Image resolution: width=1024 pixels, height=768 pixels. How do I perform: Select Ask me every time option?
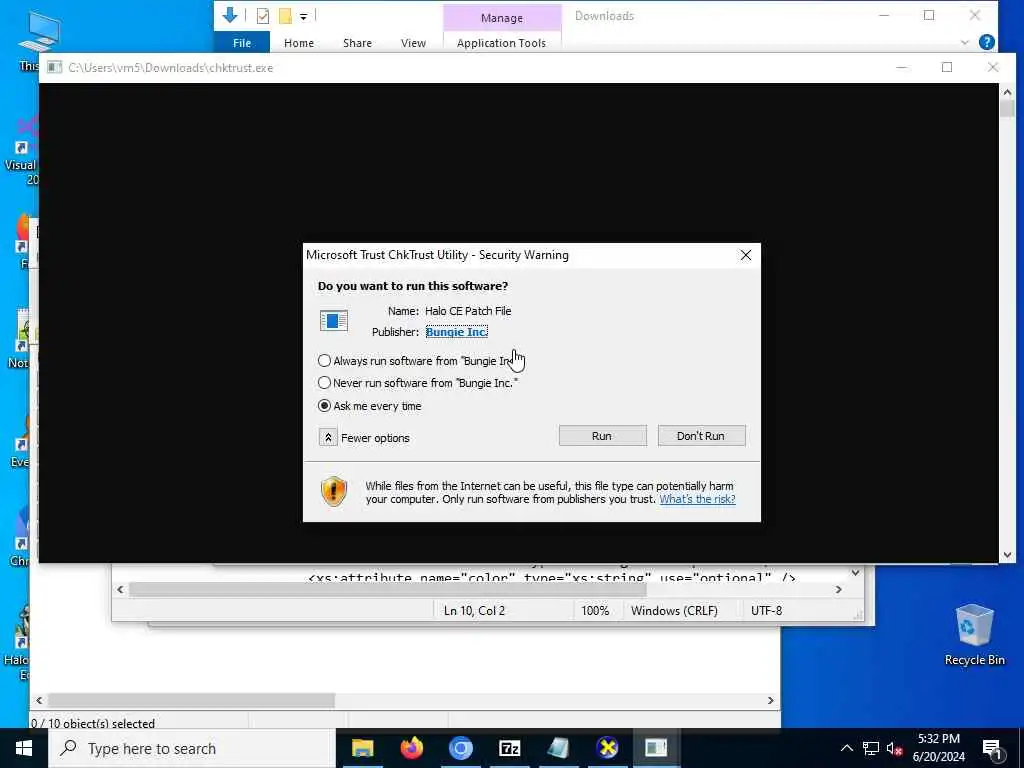324,406
